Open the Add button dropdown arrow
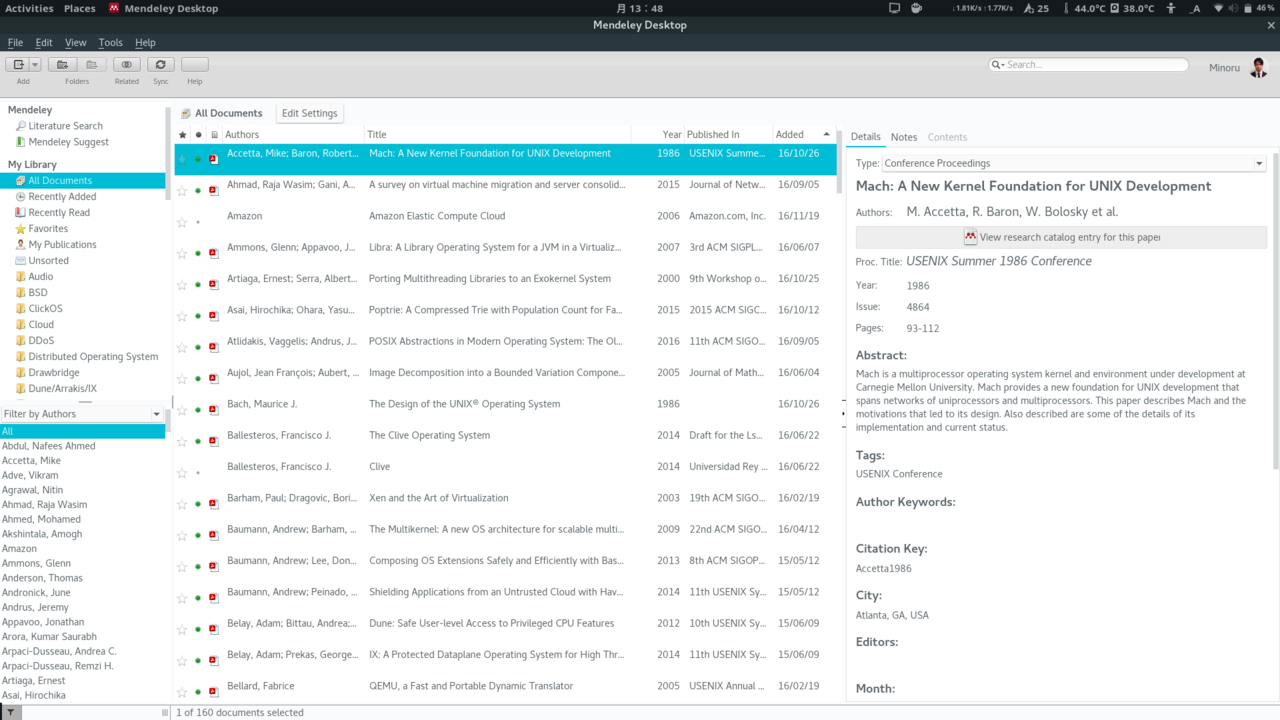 click(35, 65)
